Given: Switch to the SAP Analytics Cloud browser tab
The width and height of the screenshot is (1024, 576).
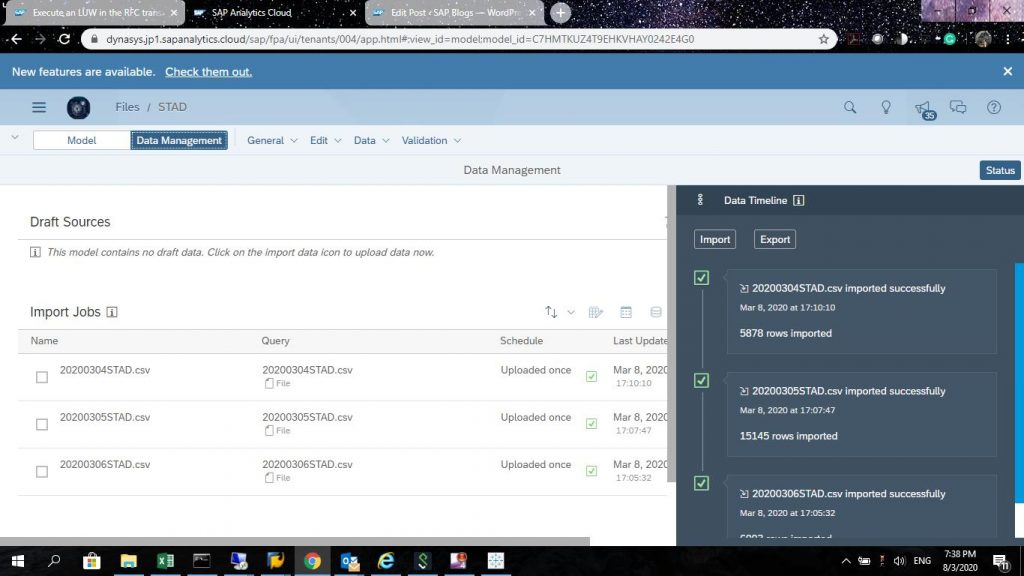Looking at the screenshot, I should click(275, 12).
